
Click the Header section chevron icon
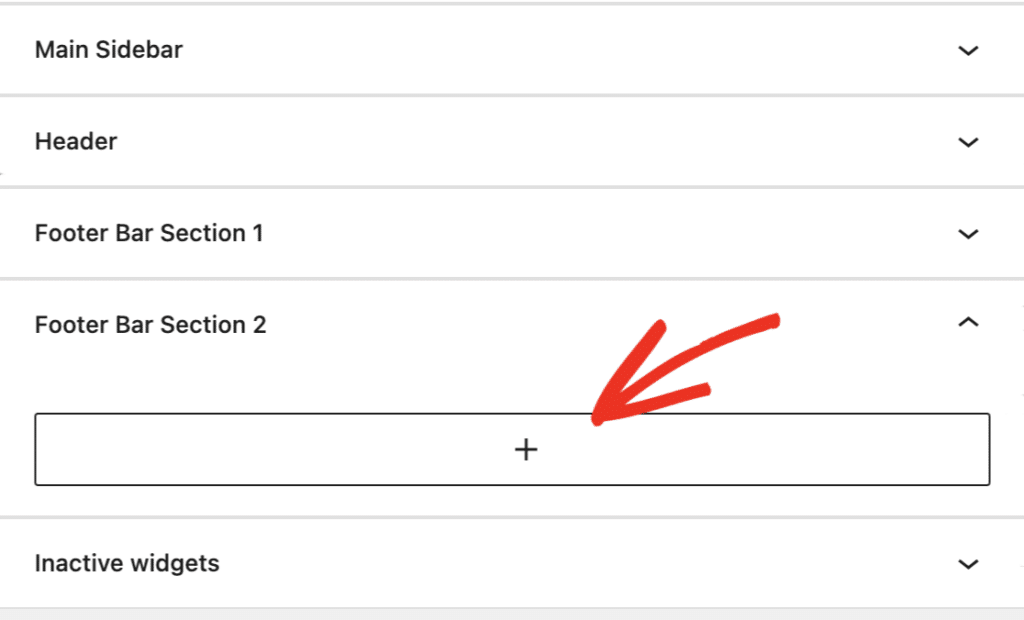click(x=968, y=142)
